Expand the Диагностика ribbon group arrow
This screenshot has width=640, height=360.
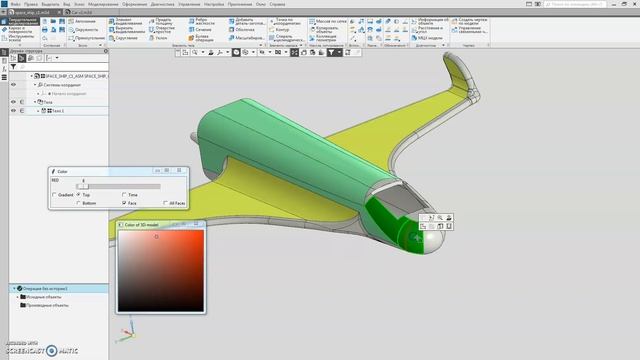coord(444,45)
